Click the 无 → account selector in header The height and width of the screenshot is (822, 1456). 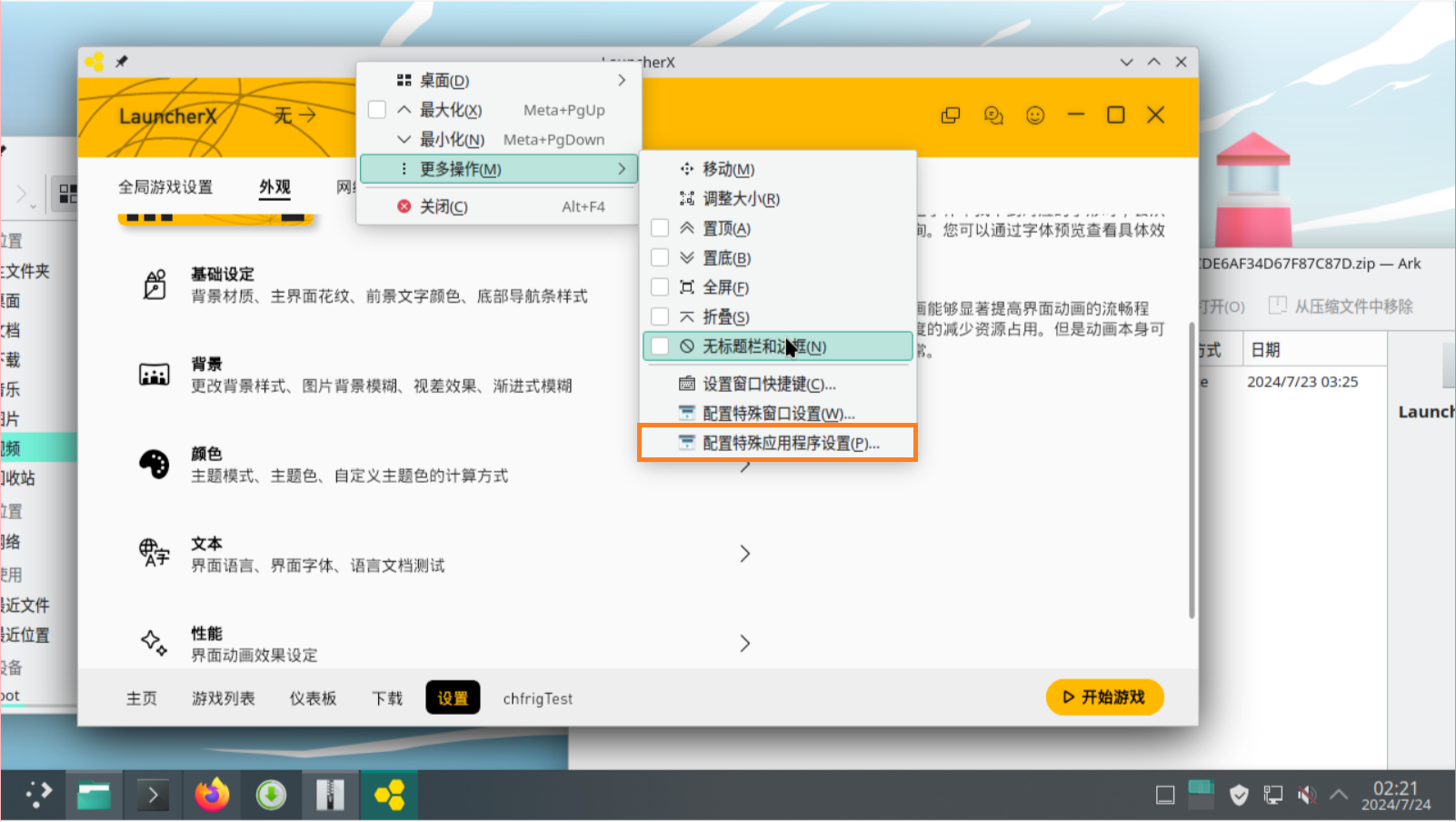295,115
